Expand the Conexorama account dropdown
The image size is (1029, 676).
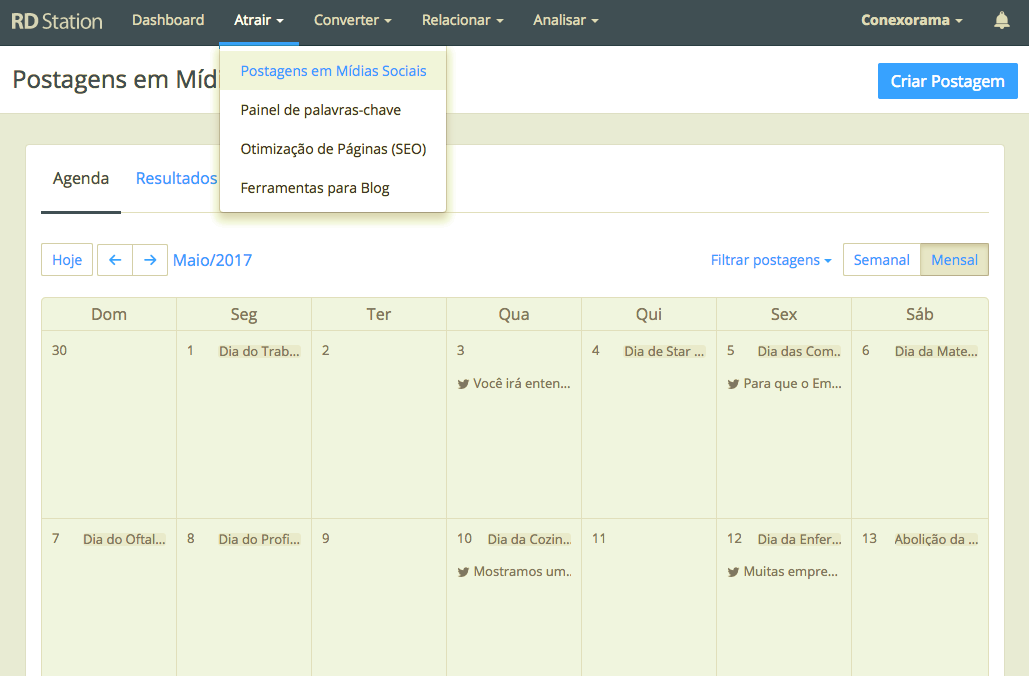(912, 20)
